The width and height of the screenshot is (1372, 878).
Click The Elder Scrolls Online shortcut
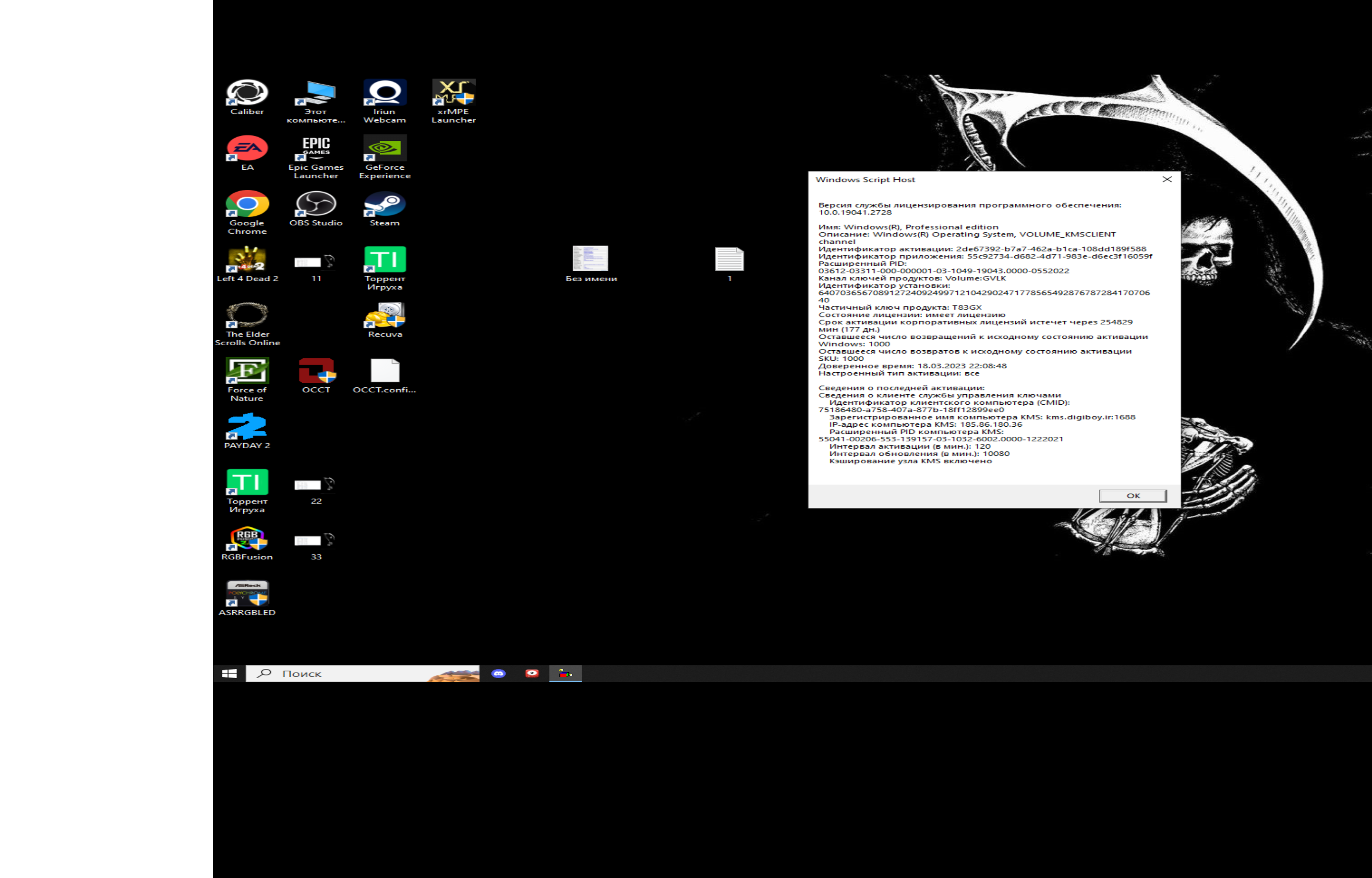[x=247, y=324]
